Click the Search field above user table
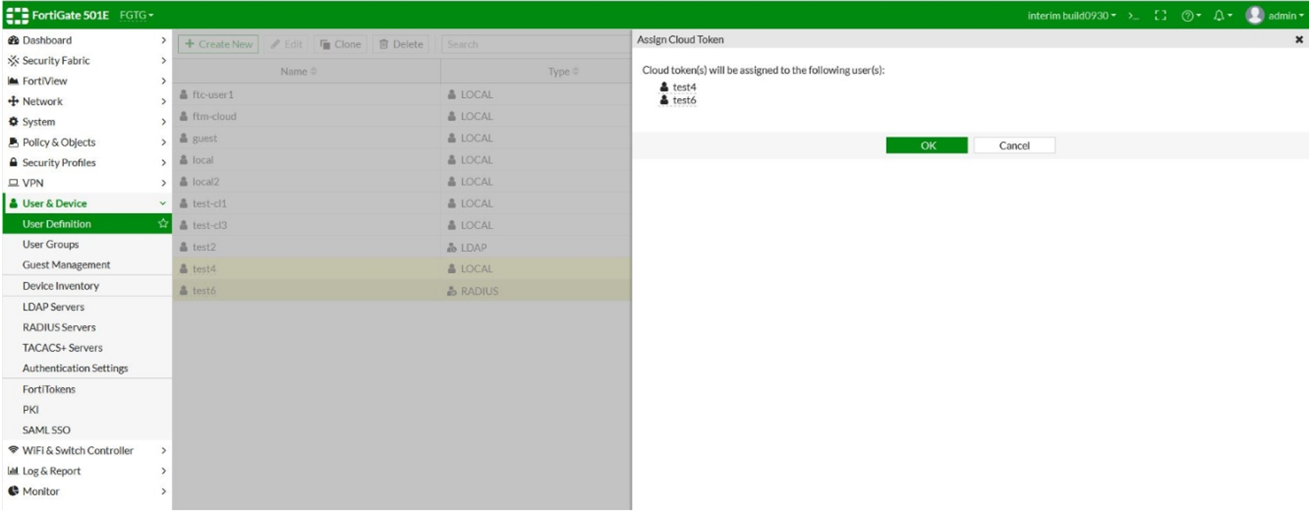This screenshot has height=515, width=1309. pos(535,44)
